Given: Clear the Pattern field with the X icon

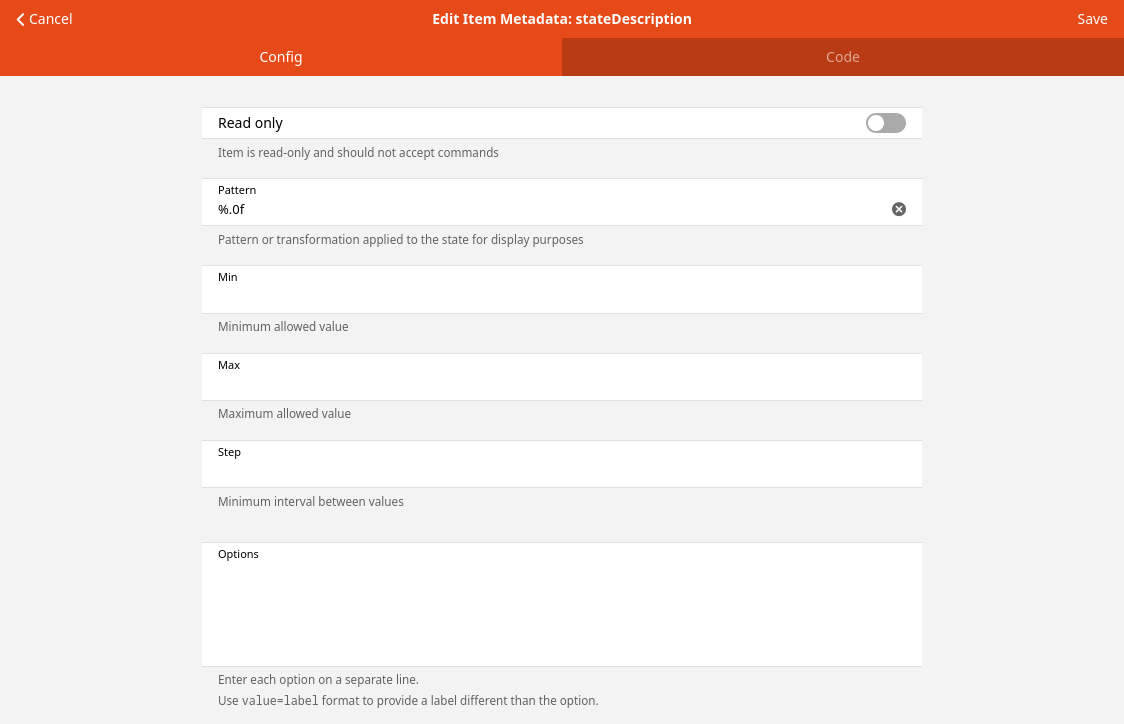Looking at the screenshot, I should coord(899,209).
